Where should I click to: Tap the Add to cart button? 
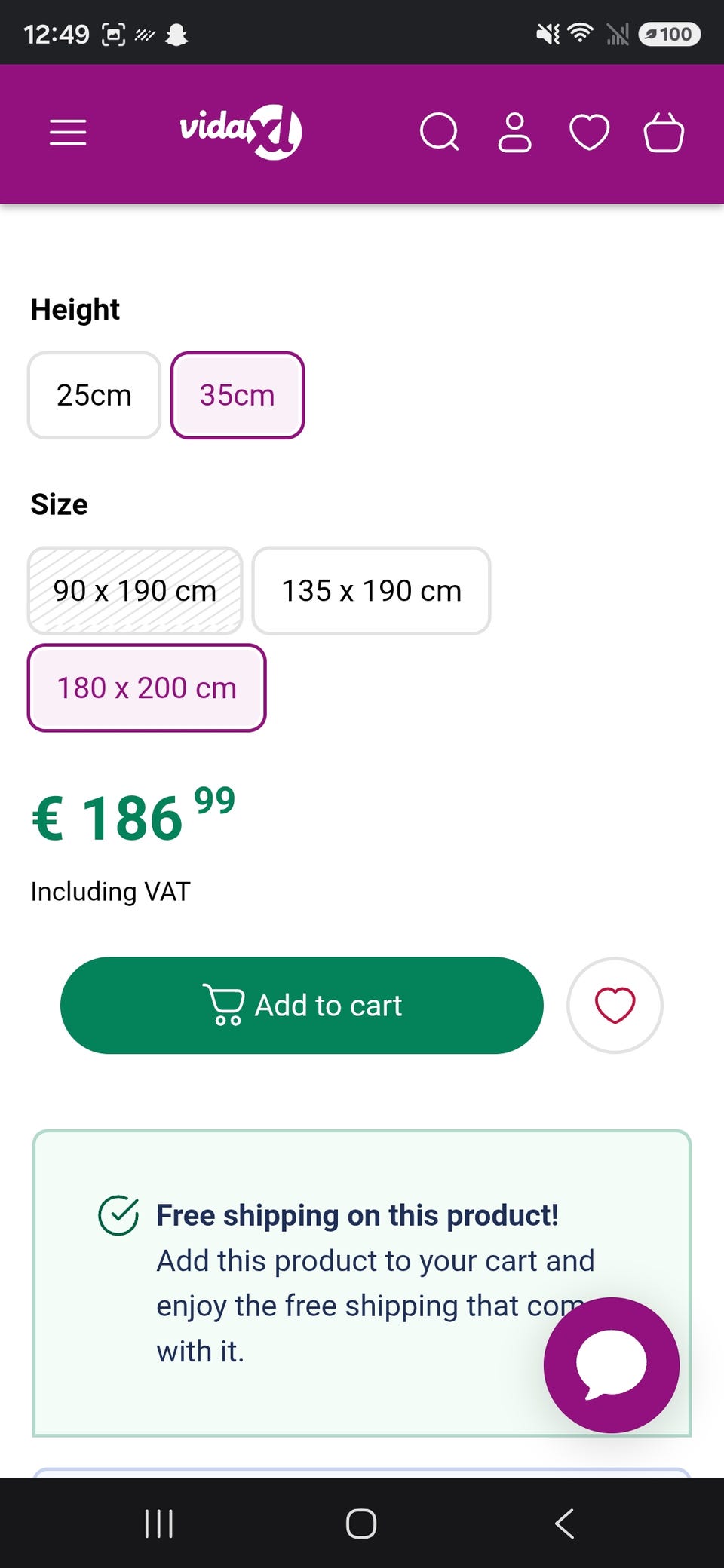tap(302, 1005)
